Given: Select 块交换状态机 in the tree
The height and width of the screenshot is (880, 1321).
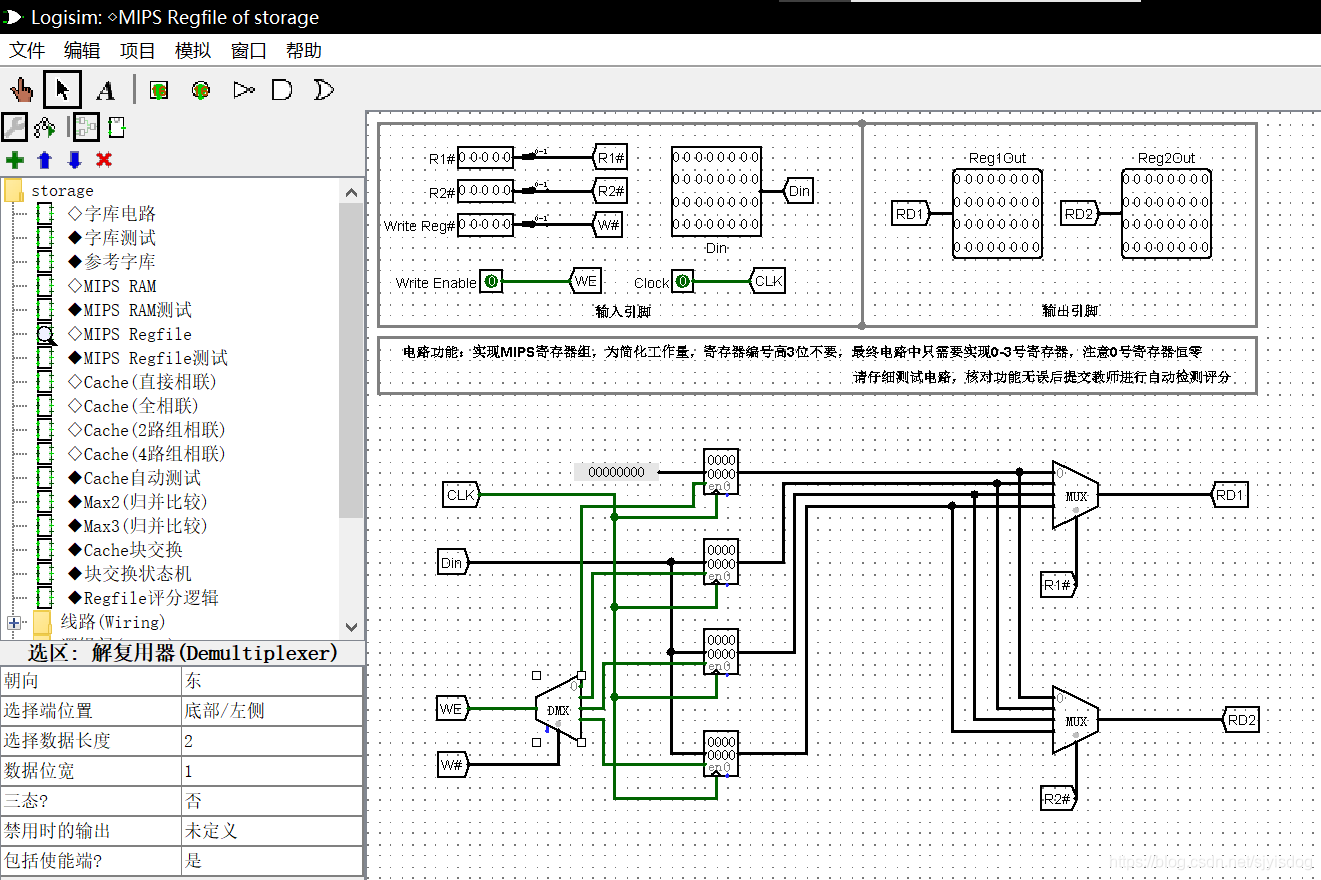Looking at the screenshot, I should click(129, 574).
